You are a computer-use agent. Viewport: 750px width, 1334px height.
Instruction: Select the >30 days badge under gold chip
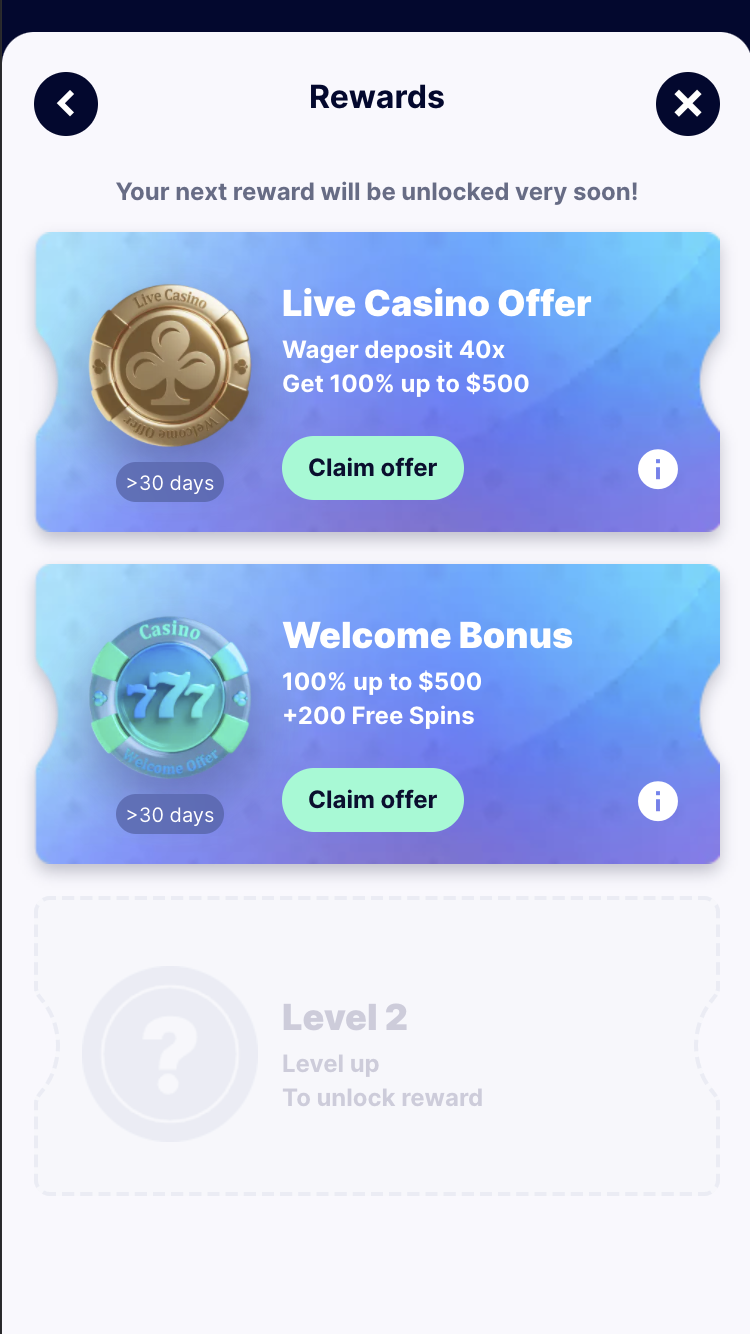click(x=170, y=483)
